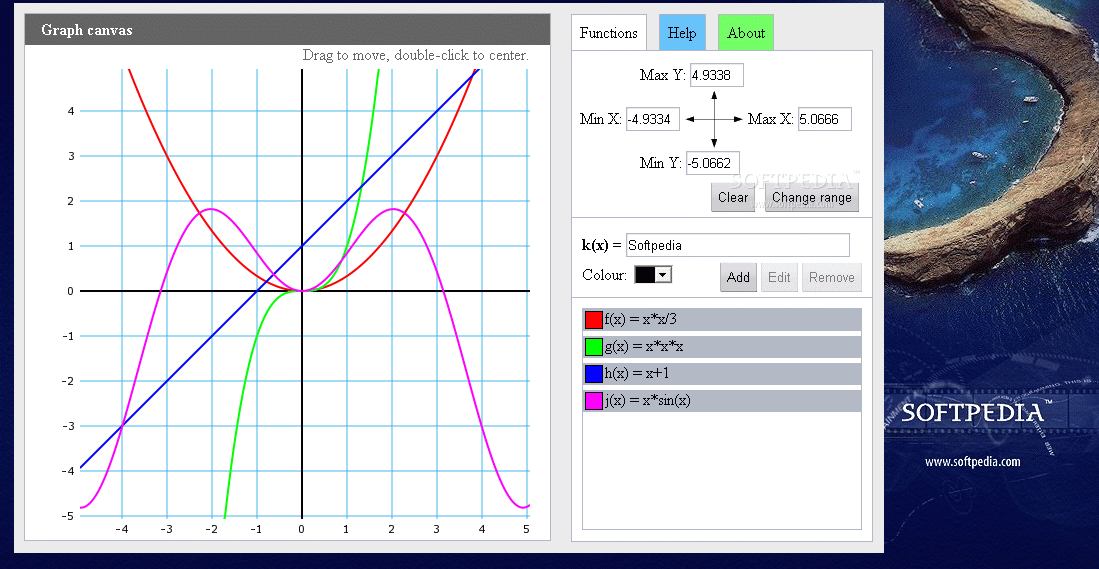Screen dimensions: 1099x569
Task: Click the Min X input field
Action: (x=653, y=119)
